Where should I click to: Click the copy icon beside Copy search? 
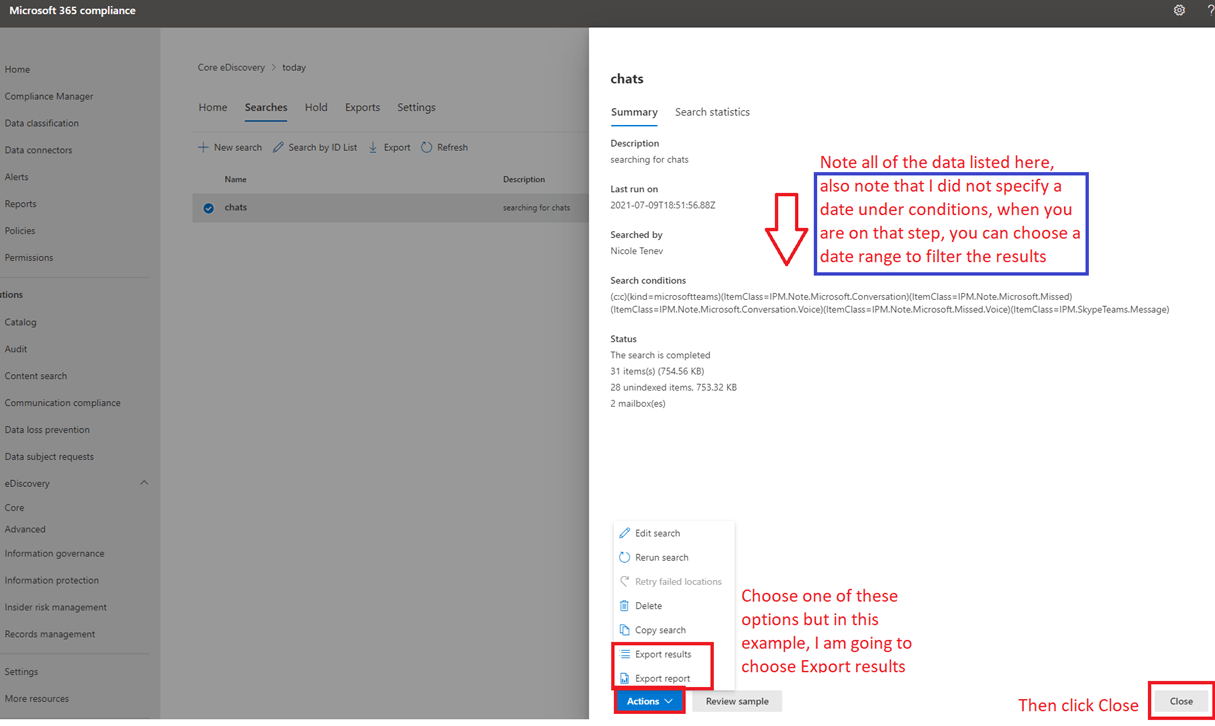[625, 630]
